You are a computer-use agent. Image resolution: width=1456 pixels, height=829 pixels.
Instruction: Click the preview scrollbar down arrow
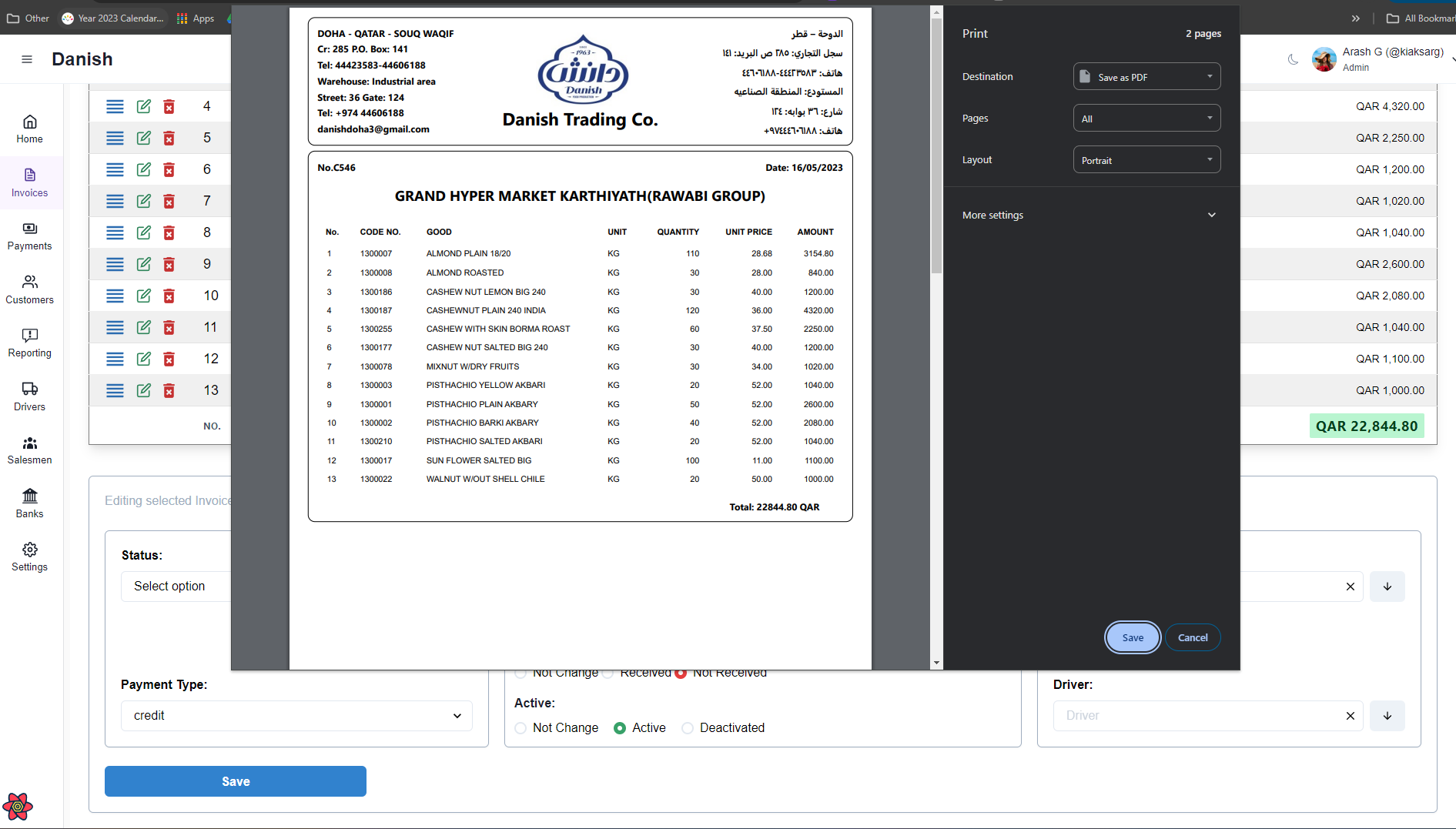tap(936, 663)
